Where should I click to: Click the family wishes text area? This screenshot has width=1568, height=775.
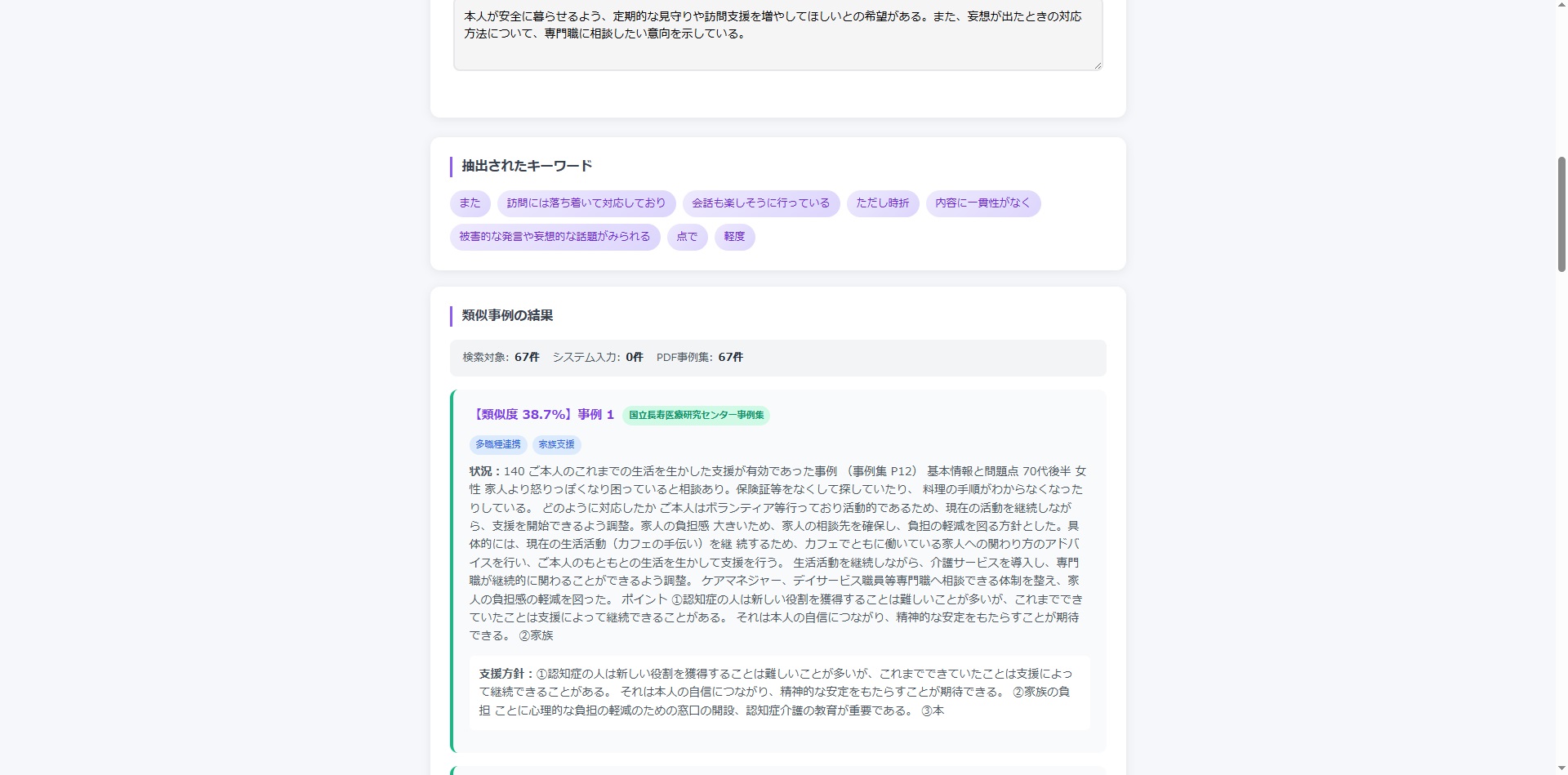click(x=777, y=33)
